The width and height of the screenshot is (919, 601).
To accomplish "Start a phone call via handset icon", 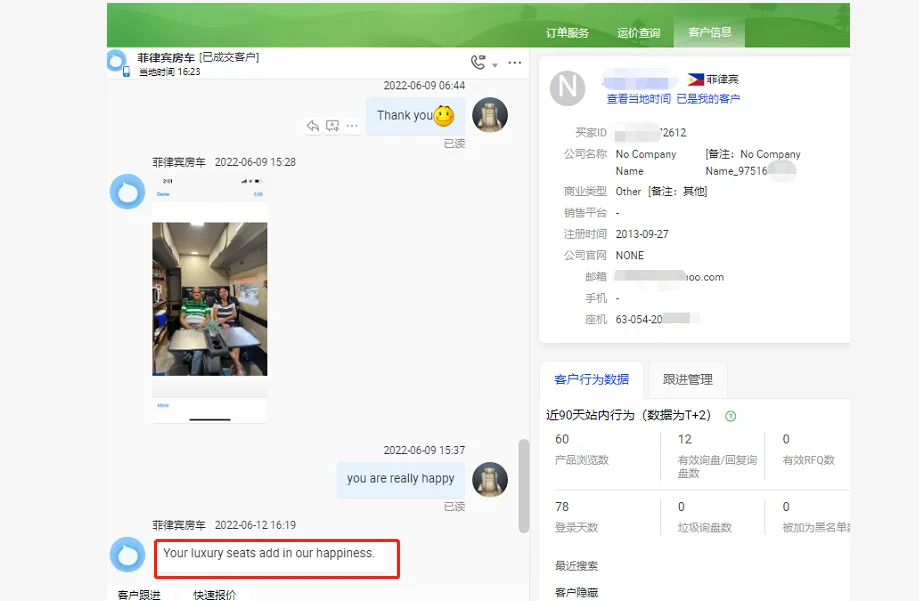I will (x=478, y=62).
